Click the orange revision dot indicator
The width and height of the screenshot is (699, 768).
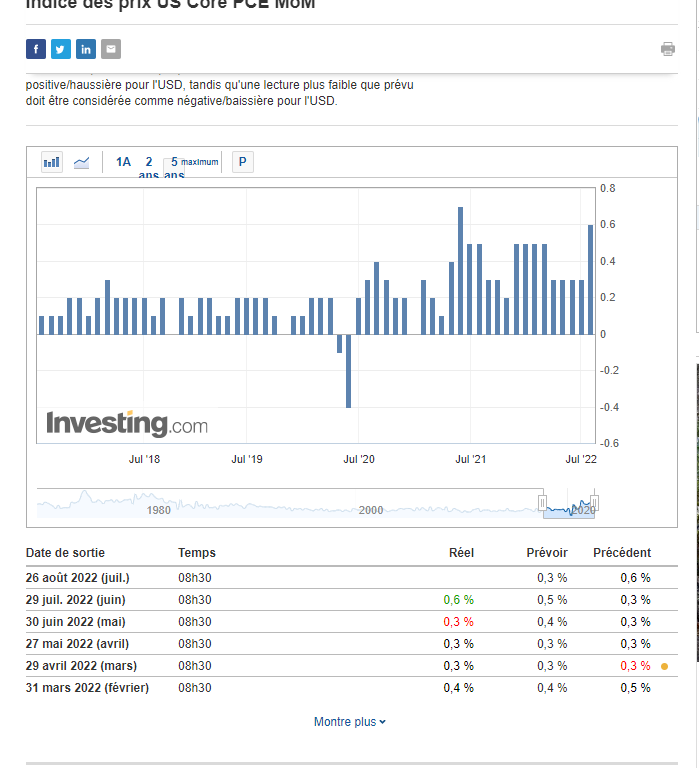(665, 666)
